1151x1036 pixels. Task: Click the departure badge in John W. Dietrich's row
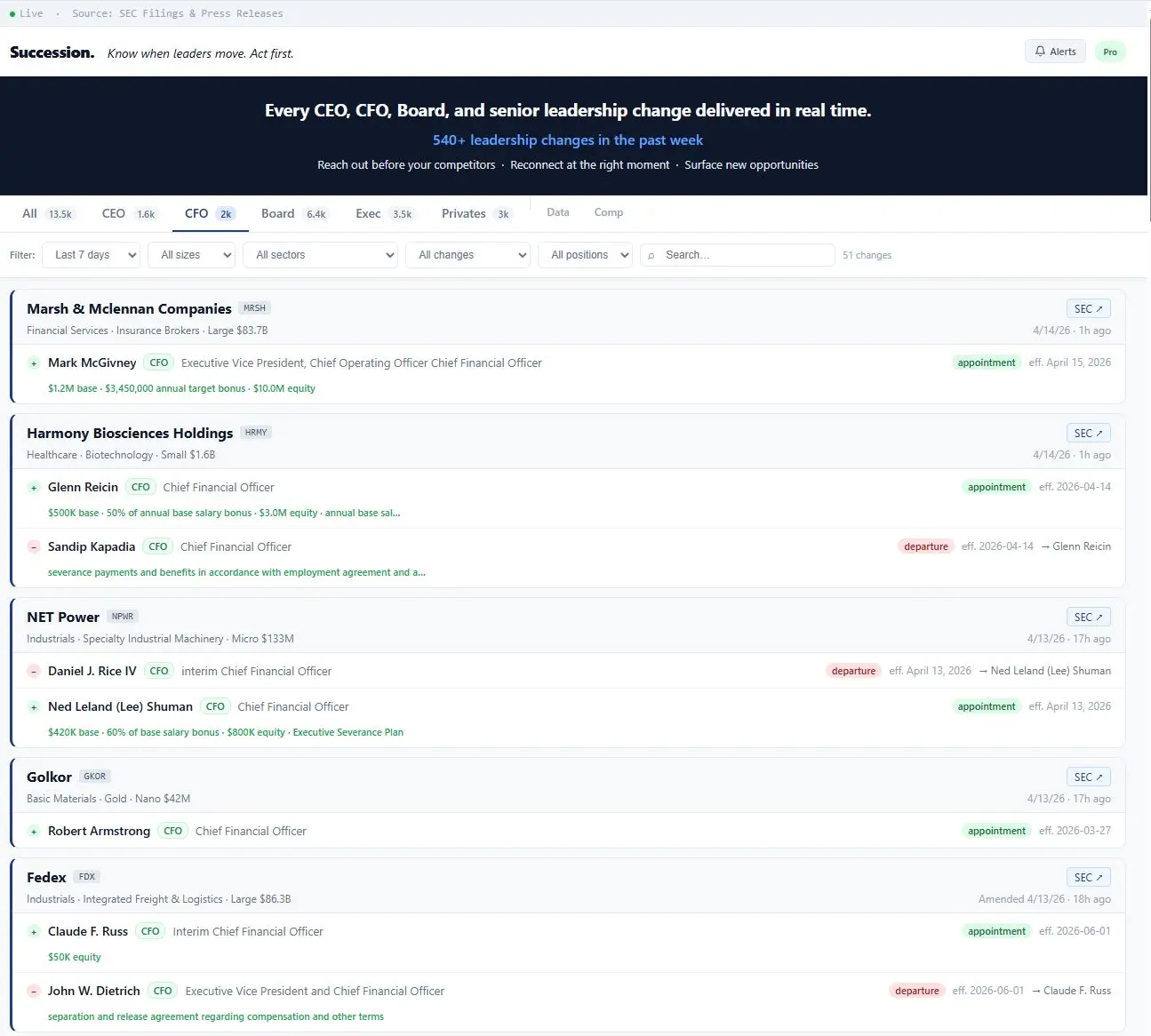click(x=917, y=991)
